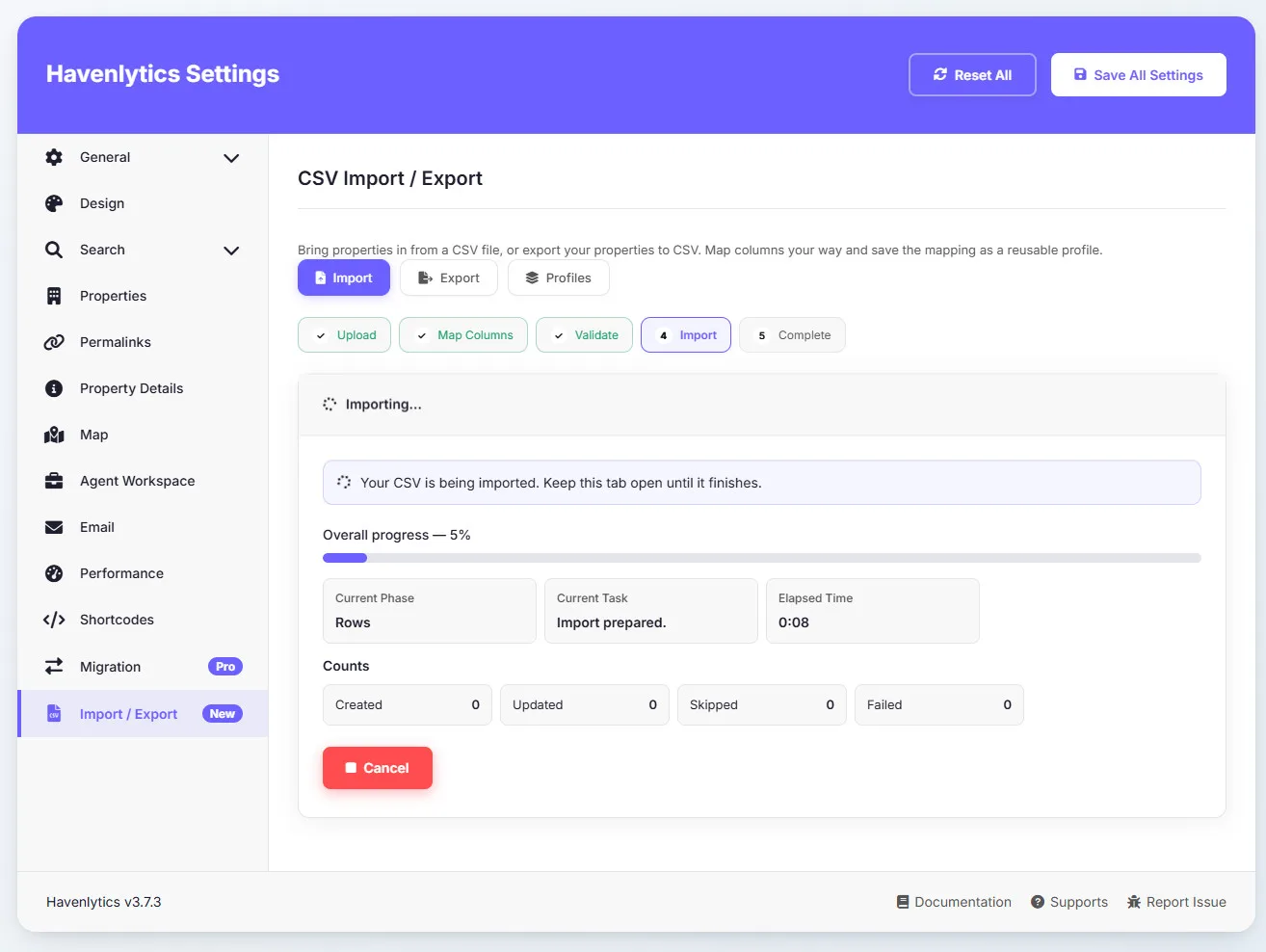Switch to the Import tab
The width and height of the screenshot is (1266, 952).
[x=344, y=278]
